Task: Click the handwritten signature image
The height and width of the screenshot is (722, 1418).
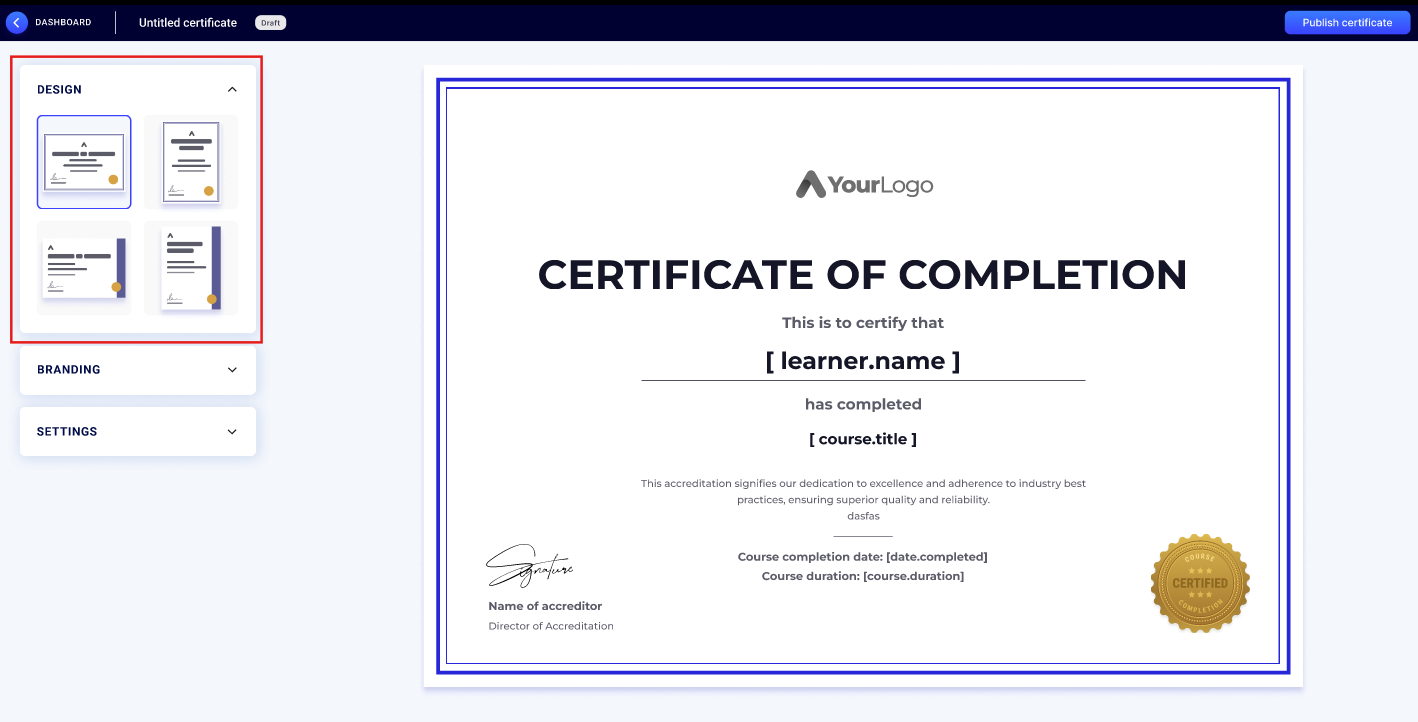Action: click(x=529, y=566)
